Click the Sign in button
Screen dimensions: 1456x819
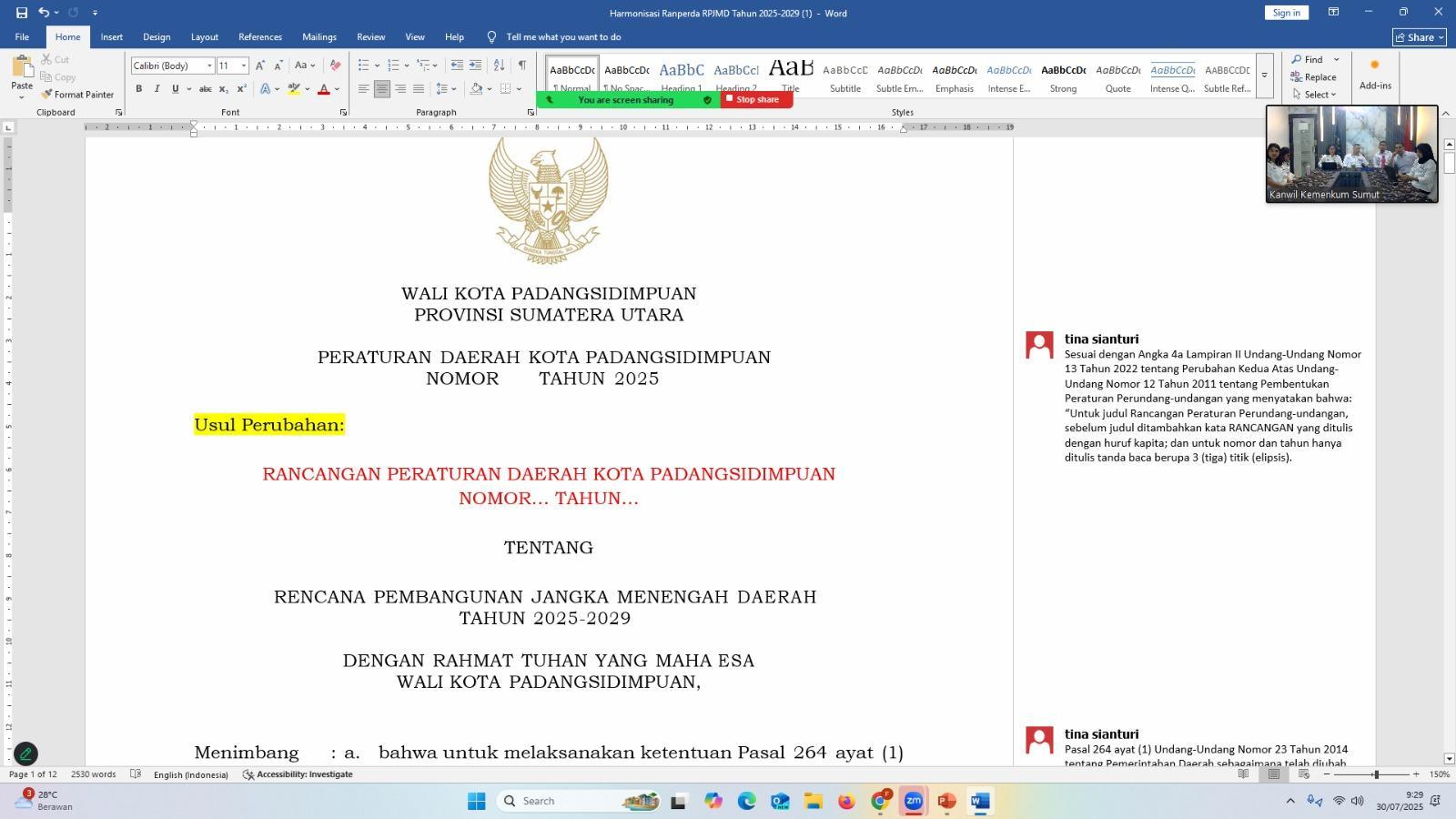1286,13
